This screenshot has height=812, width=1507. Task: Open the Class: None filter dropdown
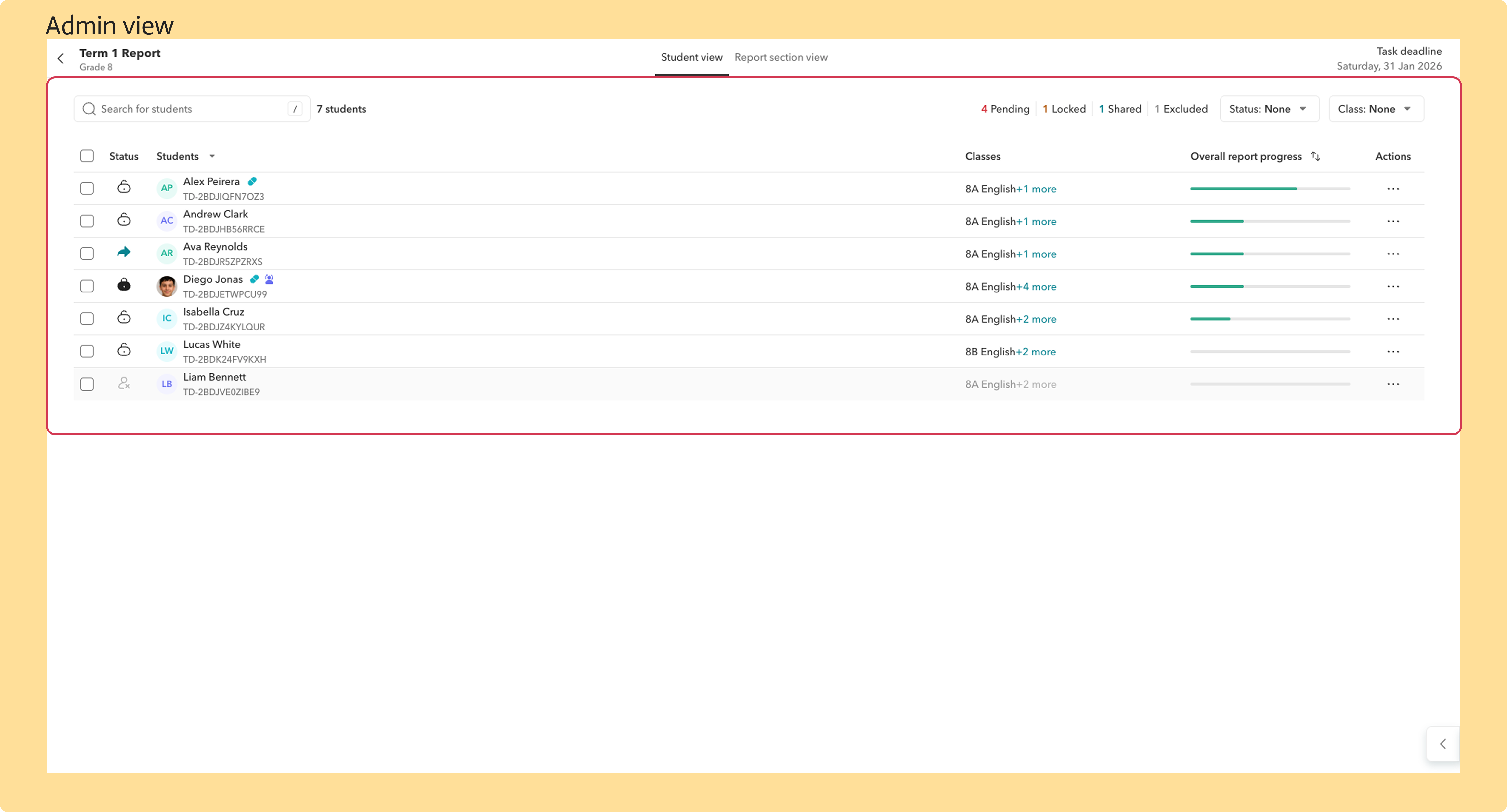coord(1376,109)
